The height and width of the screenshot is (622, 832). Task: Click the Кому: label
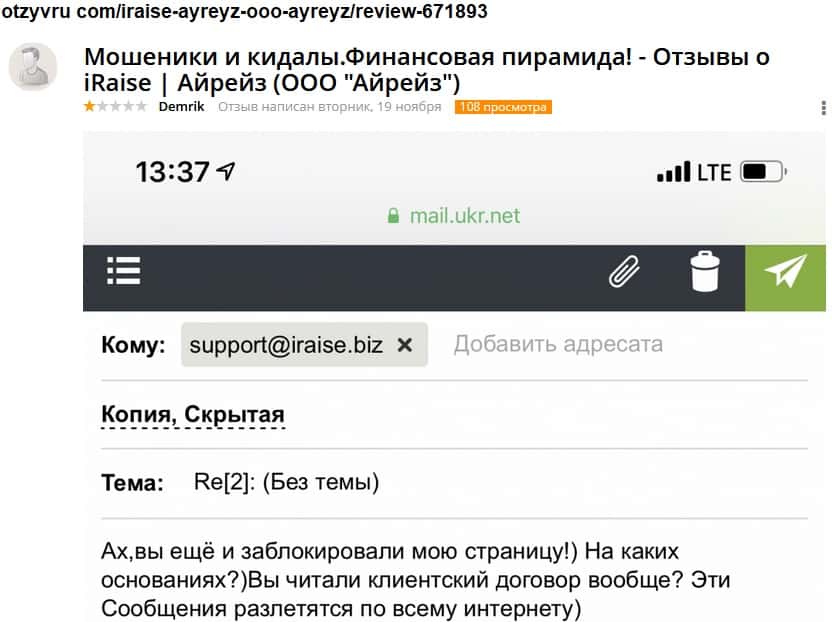pyautogui.click(x=133, y=345)
